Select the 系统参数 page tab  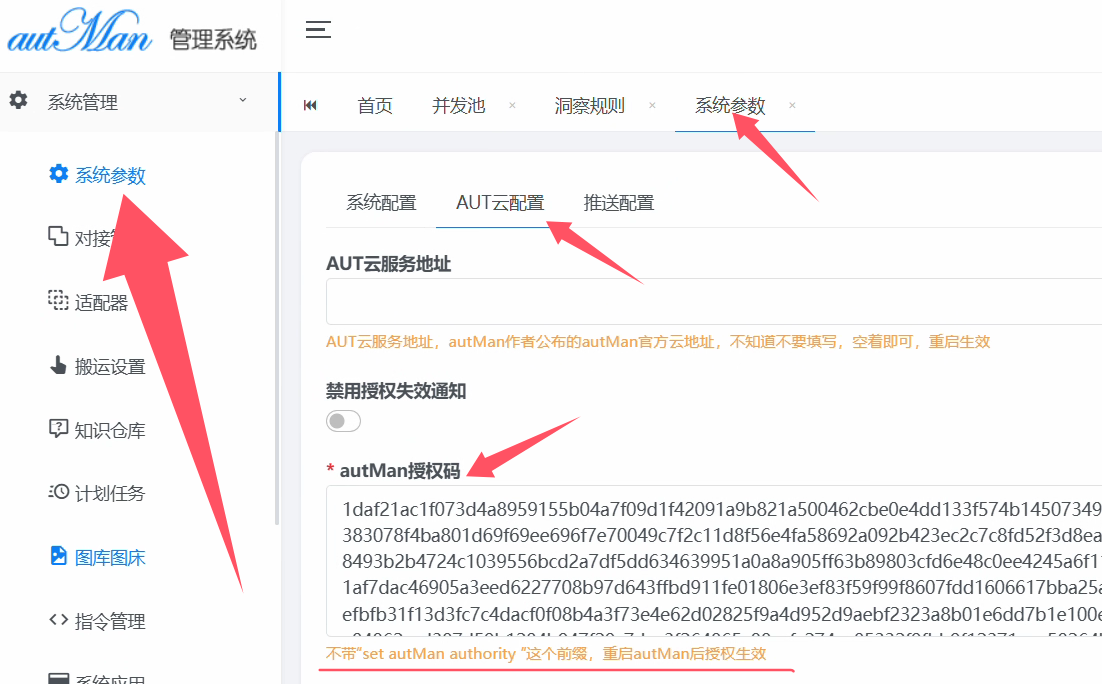tap(730, 105)
